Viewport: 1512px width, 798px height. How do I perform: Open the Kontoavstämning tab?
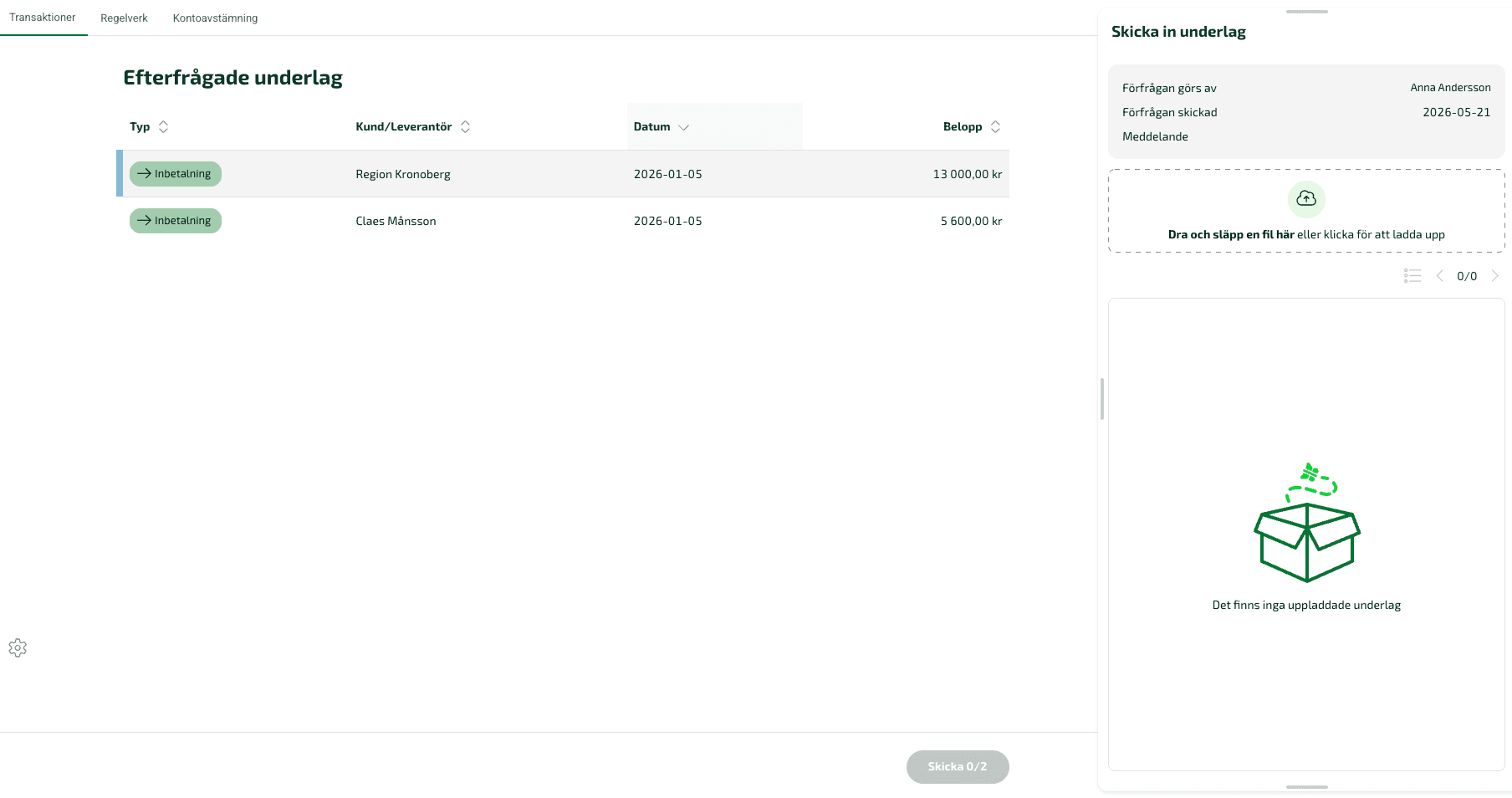coord(215,18)
